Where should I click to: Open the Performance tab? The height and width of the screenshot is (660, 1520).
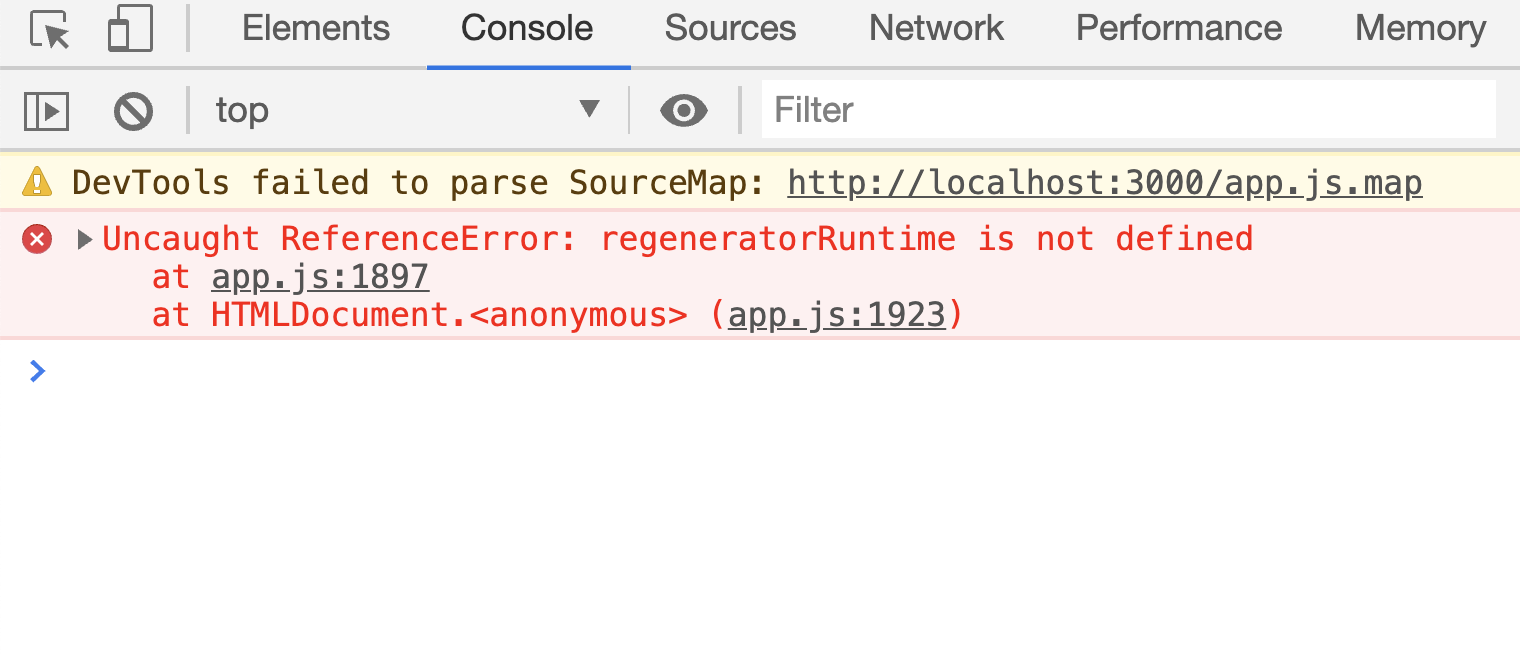pos(1179,29)
